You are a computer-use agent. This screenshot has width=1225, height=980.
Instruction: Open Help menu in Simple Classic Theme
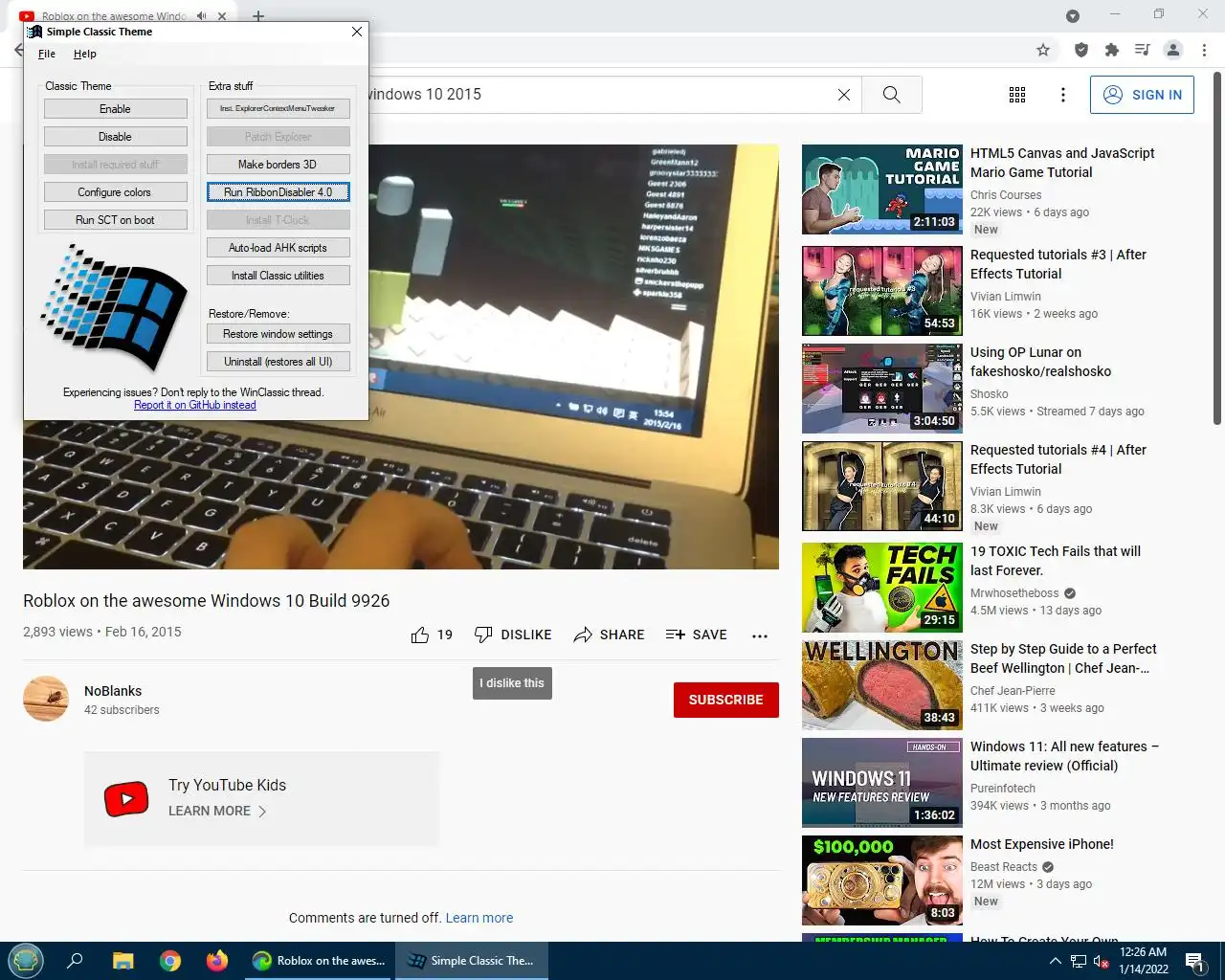[85, 55]
